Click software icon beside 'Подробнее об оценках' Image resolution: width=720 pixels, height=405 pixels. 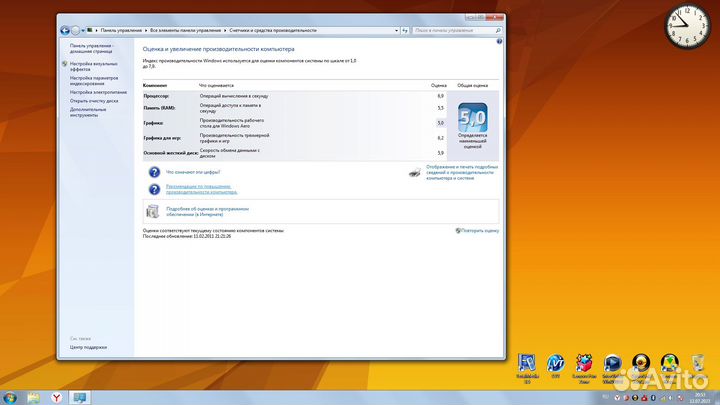(x=152, y=211)
